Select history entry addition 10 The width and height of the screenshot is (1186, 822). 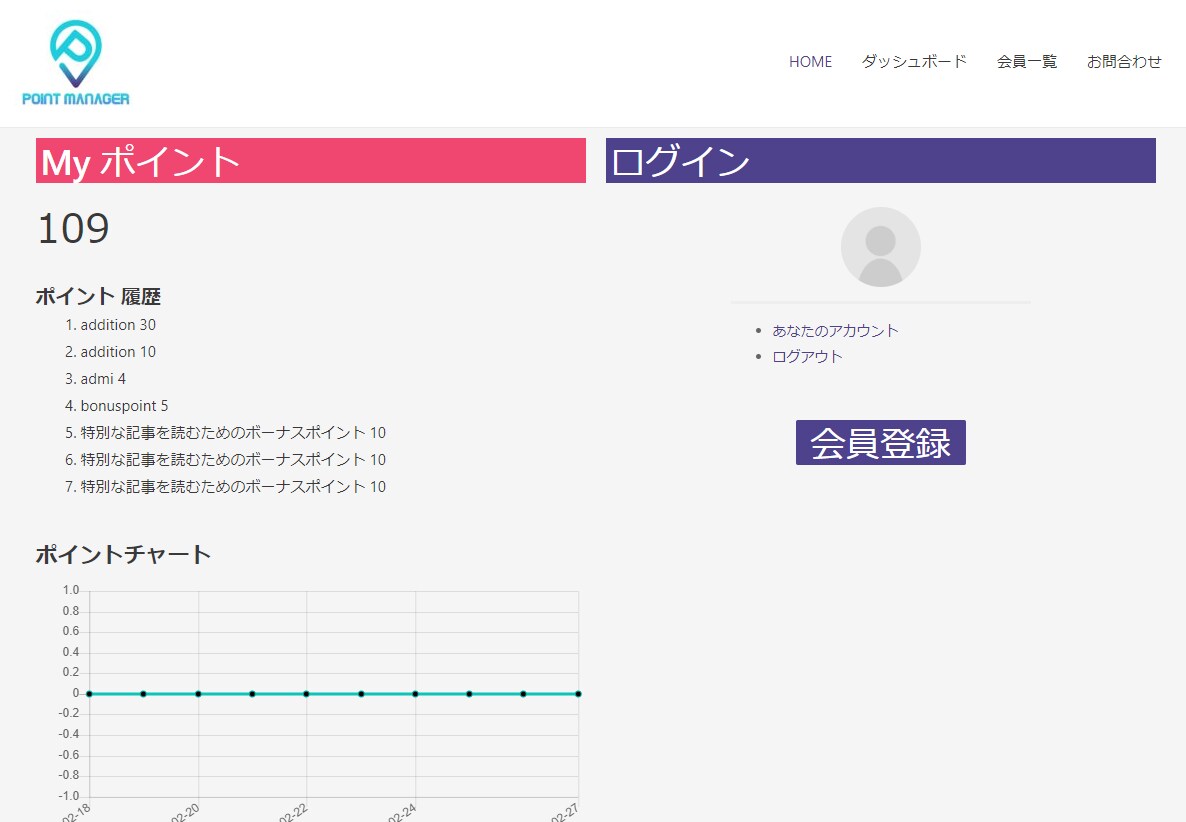[x=118, y=352]
